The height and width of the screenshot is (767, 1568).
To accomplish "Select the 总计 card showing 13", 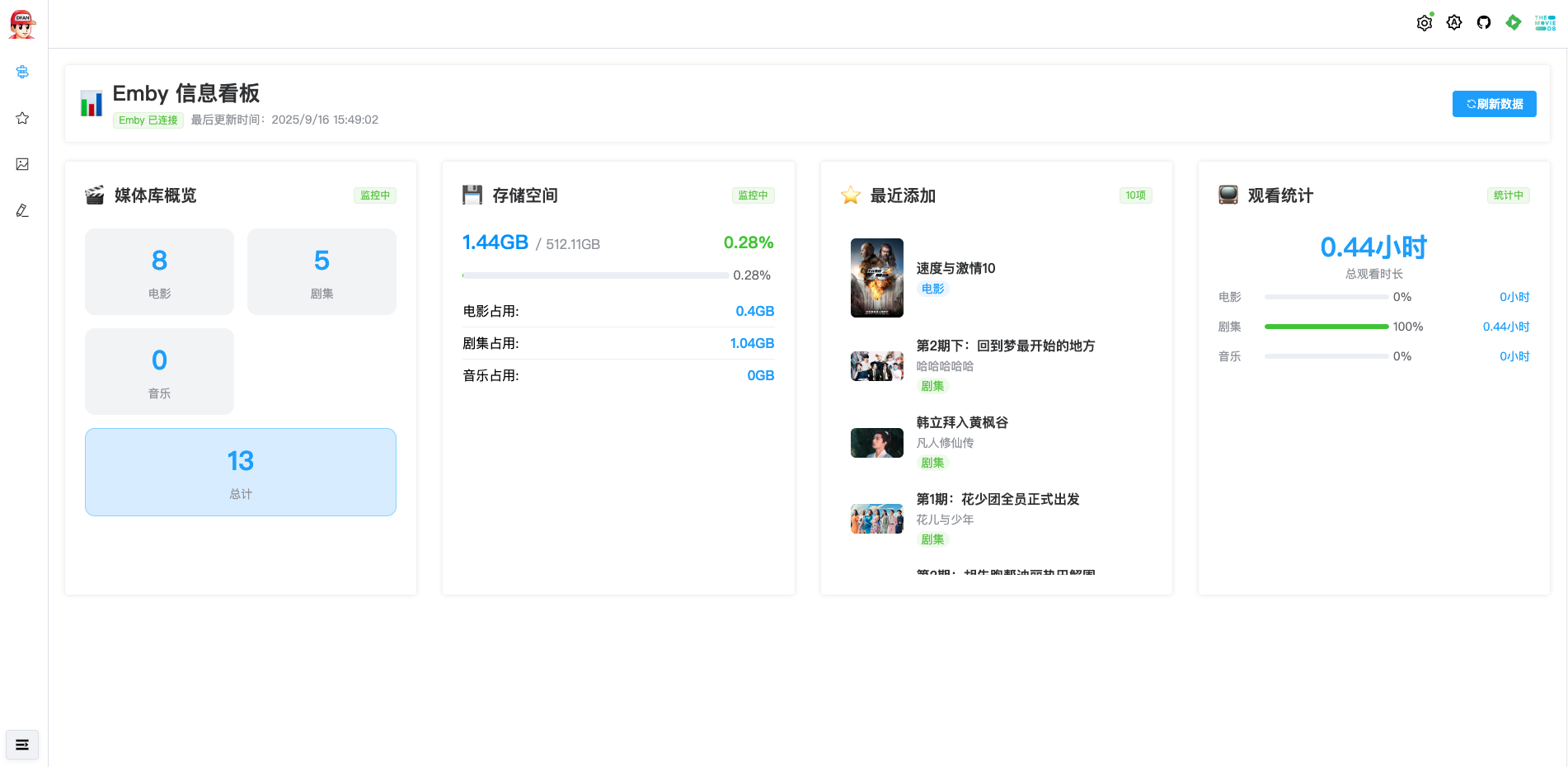I will 241,472.
